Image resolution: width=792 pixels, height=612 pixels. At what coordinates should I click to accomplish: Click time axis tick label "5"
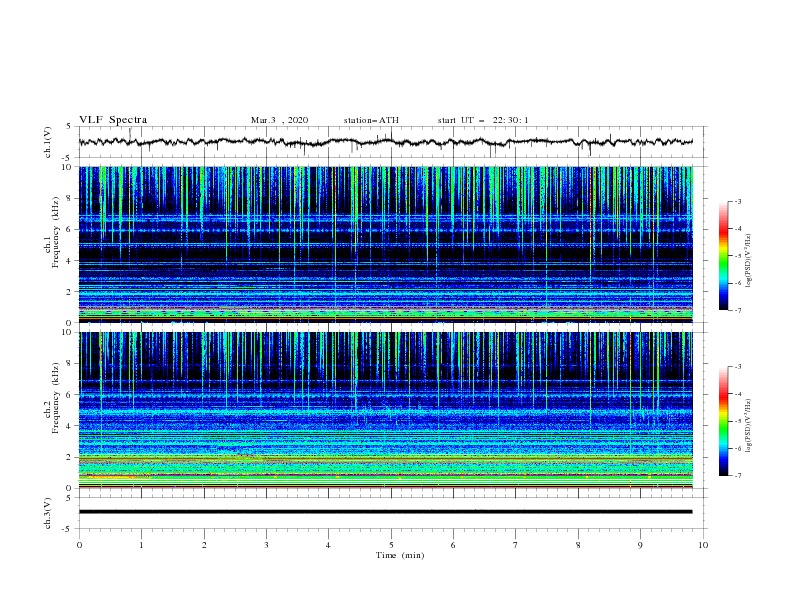(x=391, y=545)
